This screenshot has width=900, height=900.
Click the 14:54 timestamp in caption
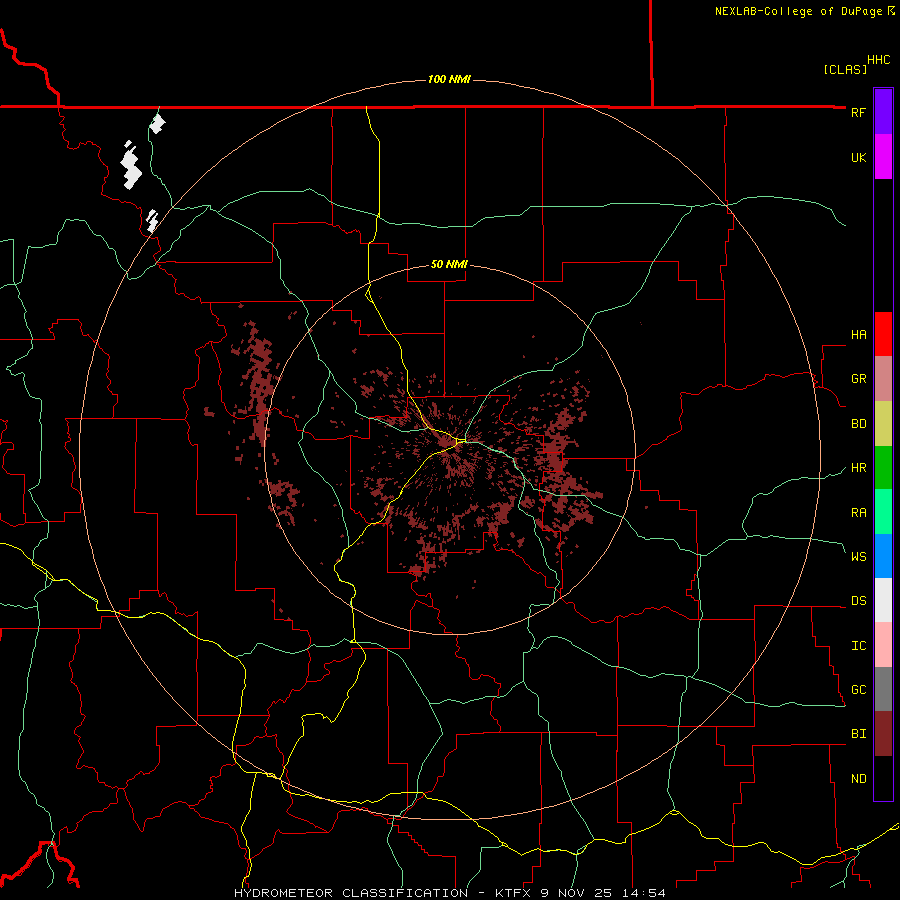[643, 893]
